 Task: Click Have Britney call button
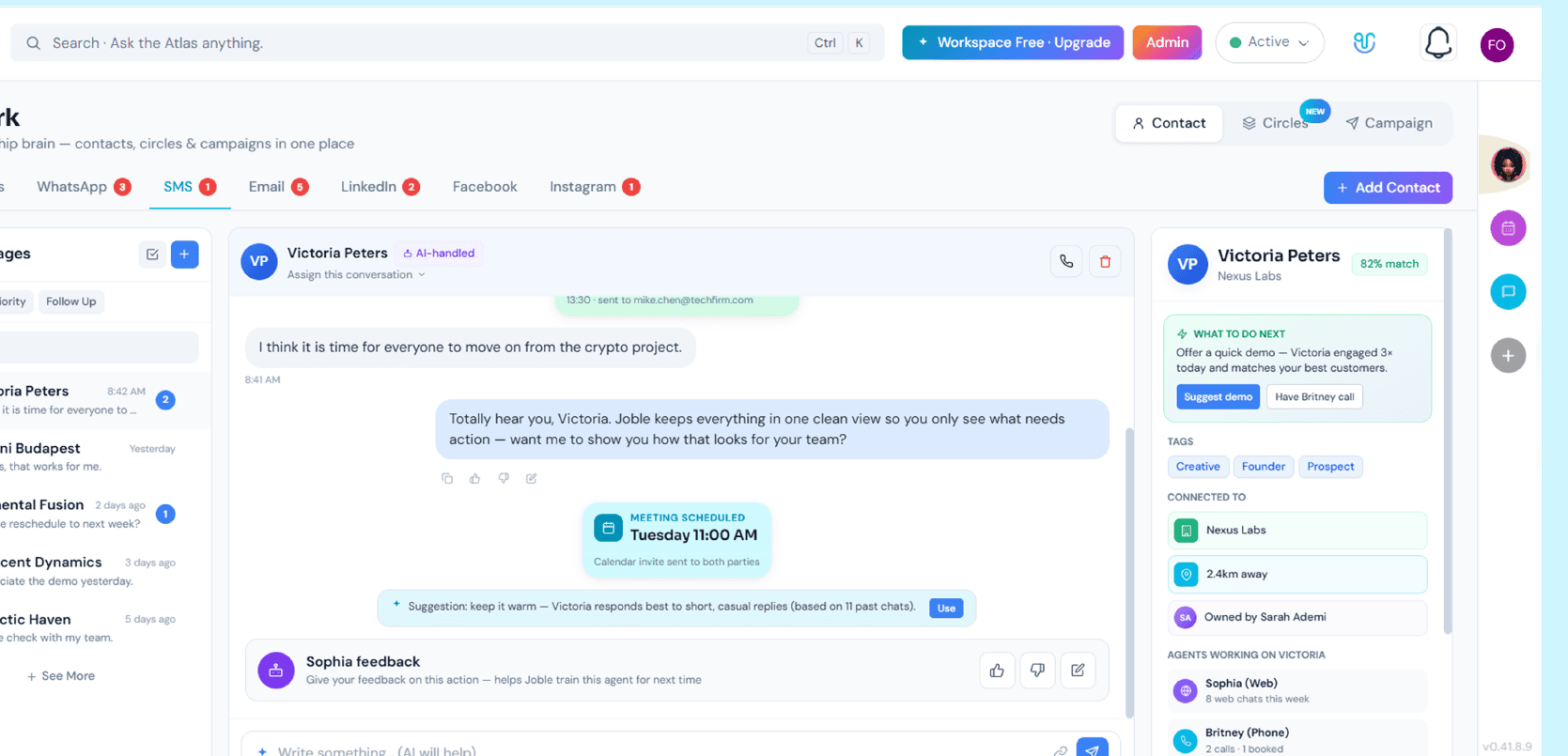click(x=1314, y=397)
